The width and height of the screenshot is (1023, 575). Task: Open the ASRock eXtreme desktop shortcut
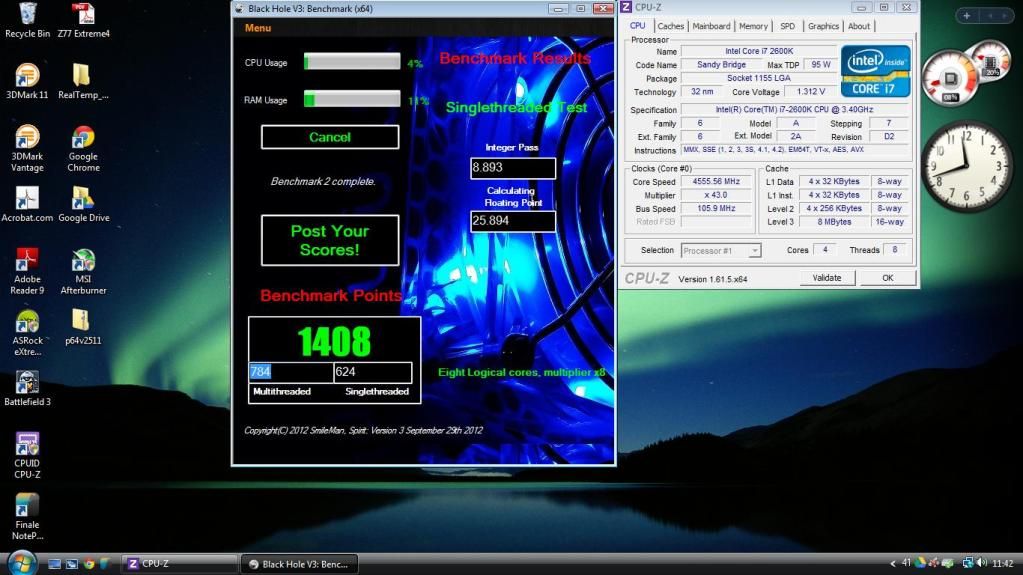click(x=27, y=332)
